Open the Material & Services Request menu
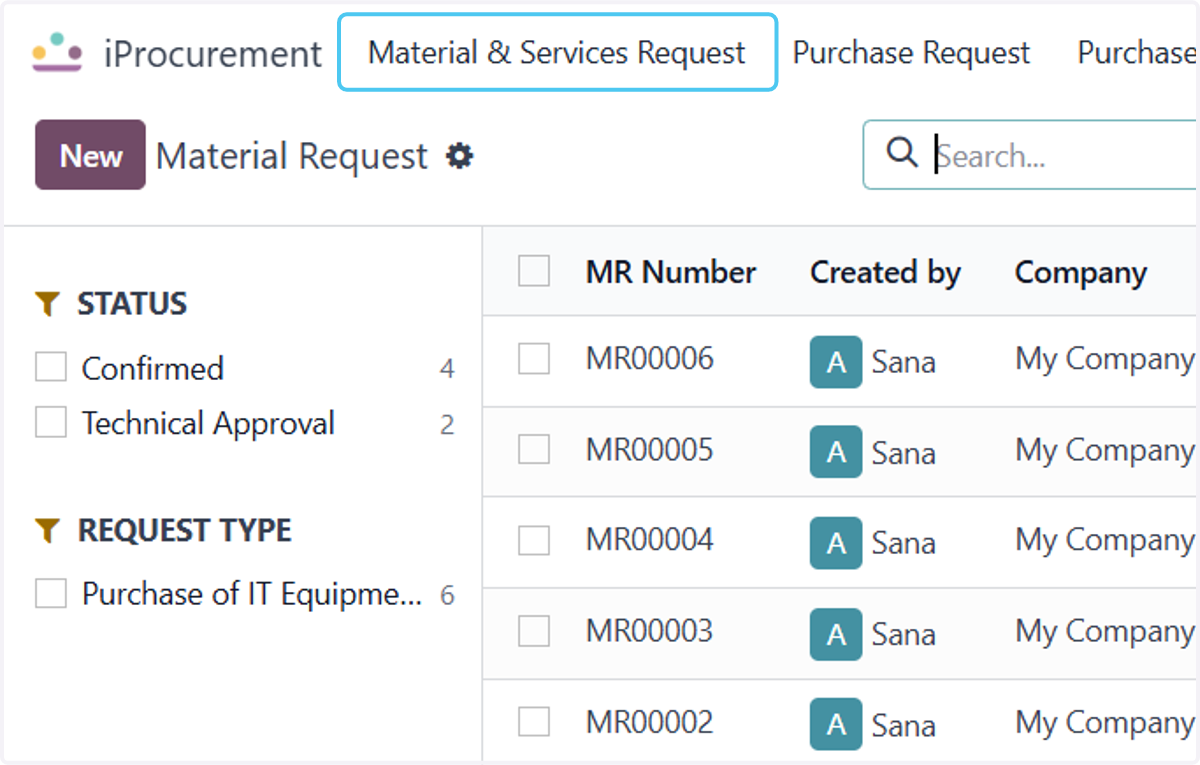 click(x=557, y=52)
